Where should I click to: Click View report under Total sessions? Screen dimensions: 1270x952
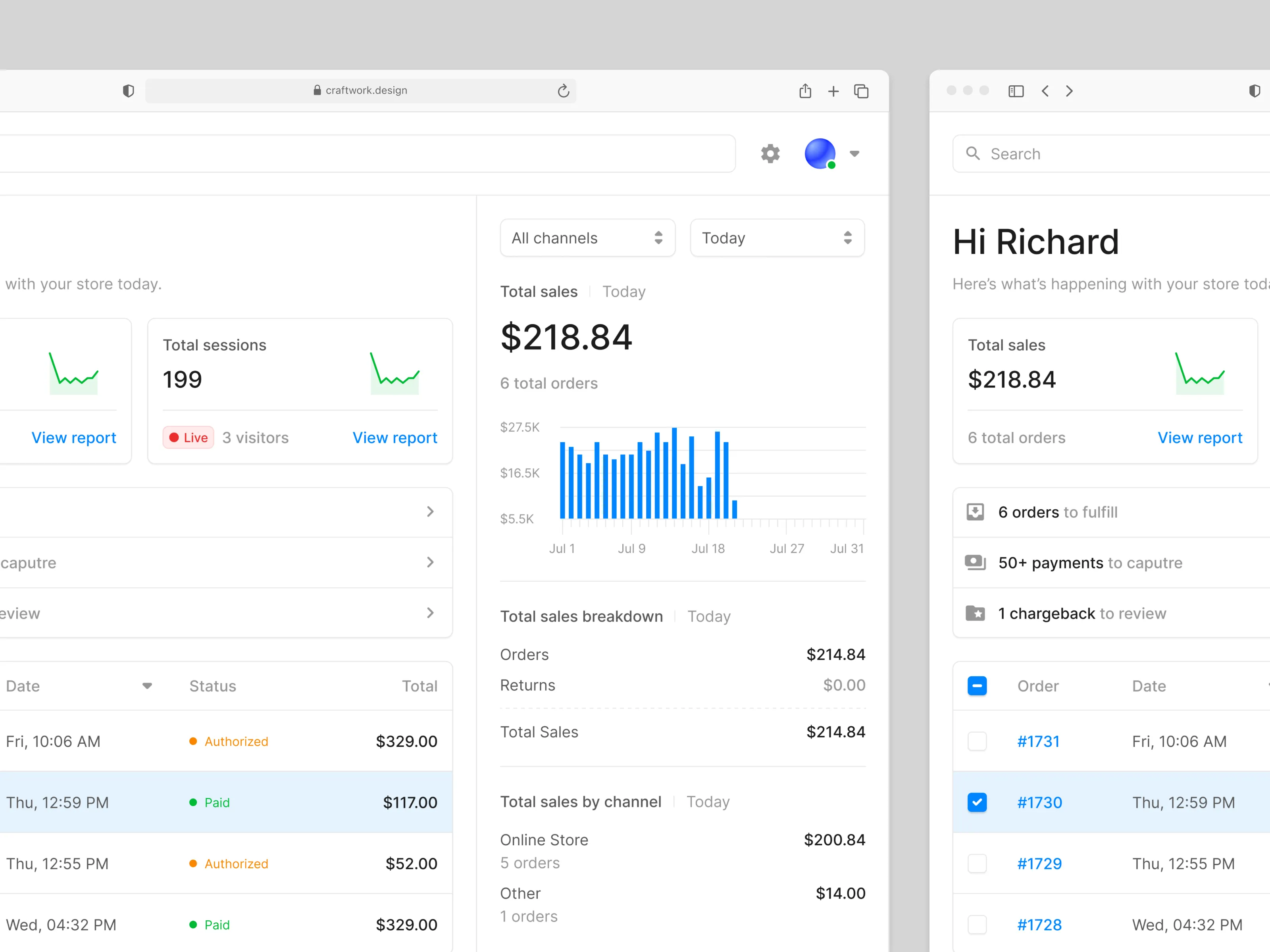(x=394, y=438)
